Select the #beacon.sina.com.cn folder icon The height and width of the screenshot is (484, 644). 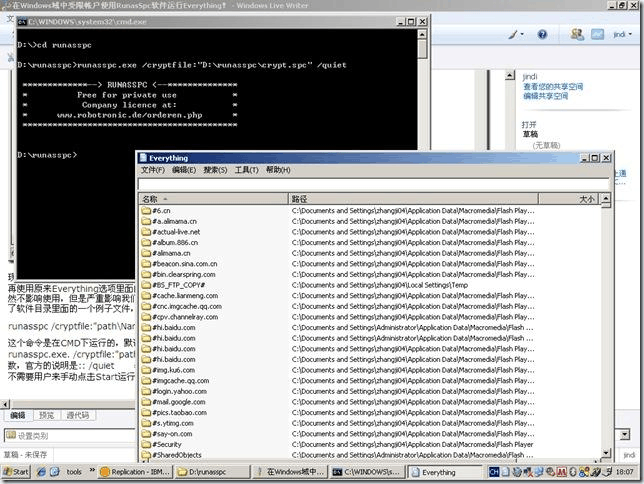point(146,264)
